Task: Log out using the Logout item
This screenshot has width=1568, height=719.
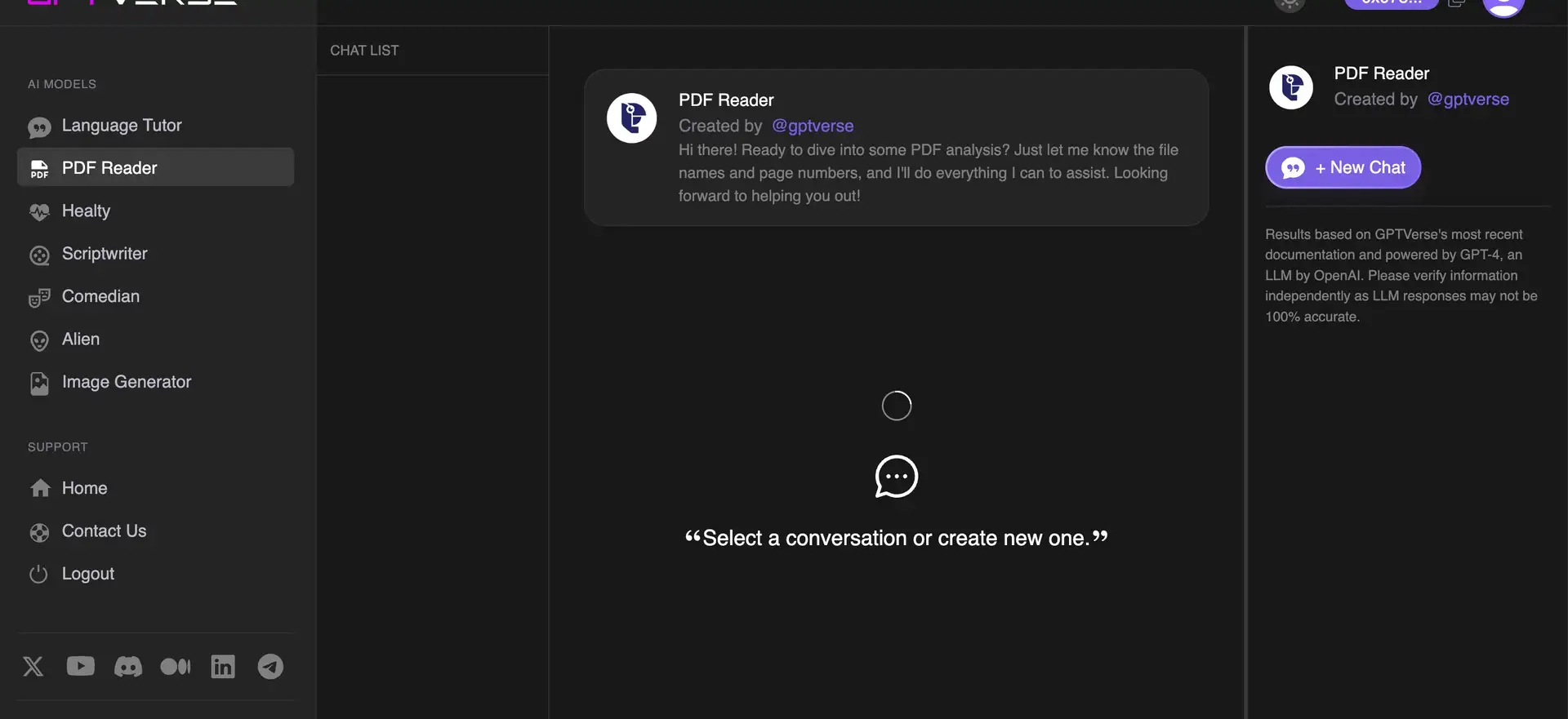Action: pos(87,575)
